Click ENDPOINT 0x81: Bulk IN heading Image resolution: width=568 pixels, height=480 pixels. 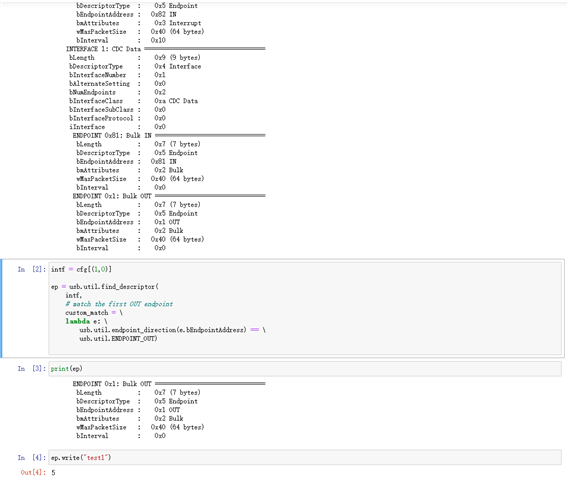point(112,135)
